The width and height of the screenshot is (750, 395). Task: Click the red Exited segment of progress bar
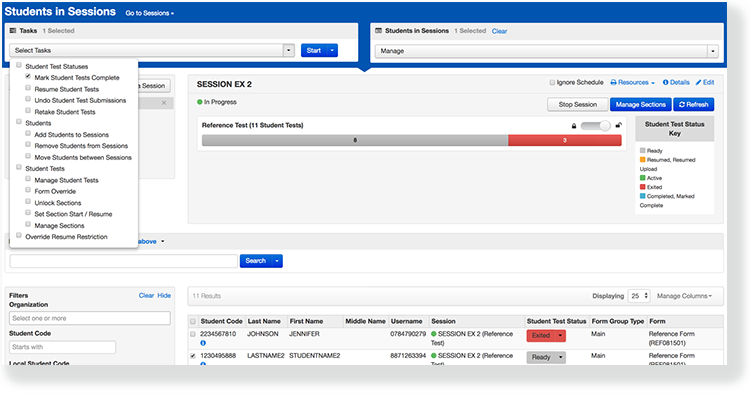click(x=564, y=140)
